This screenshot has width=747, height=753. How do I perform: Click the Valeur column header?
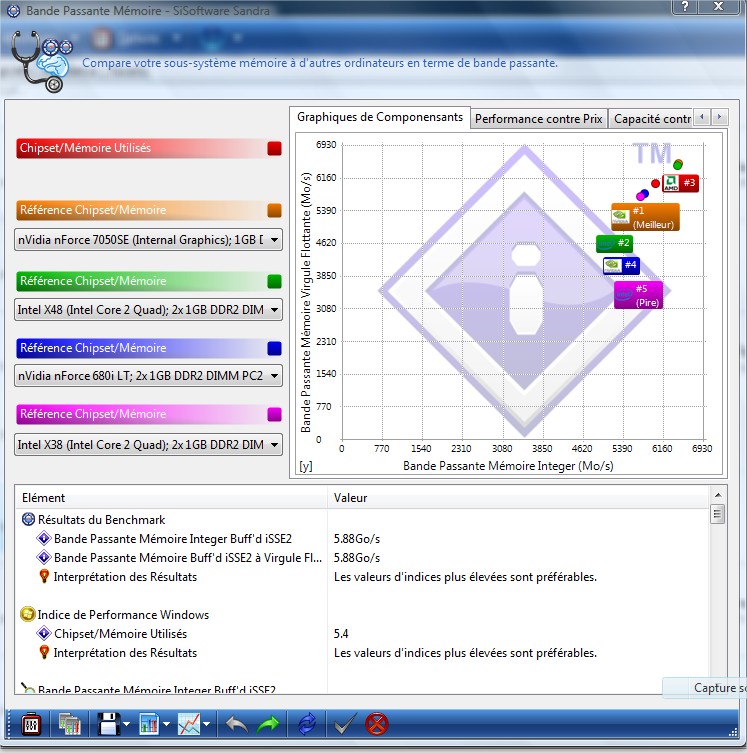[x=518, y=498]
